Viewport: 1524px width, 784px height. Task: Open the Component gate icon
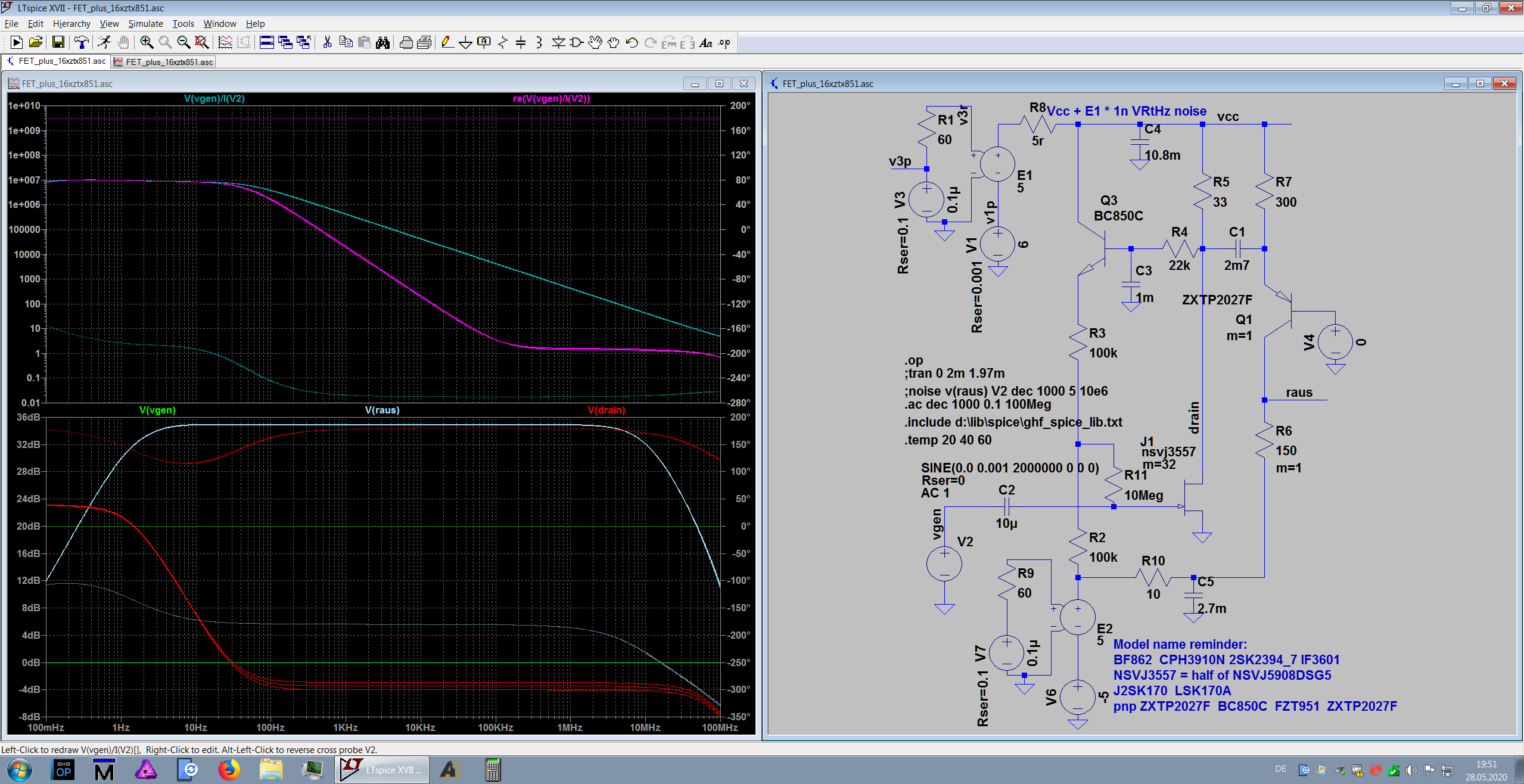tap(576, 42)
